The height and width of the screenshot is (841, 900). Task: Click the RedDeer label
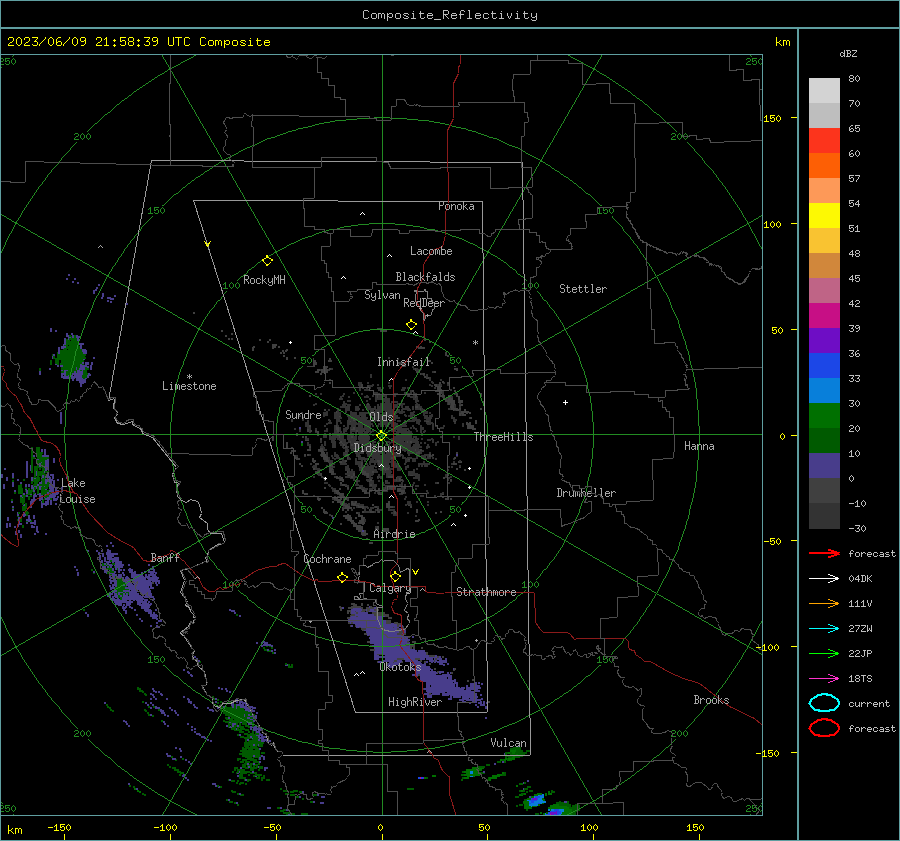point(424,303)
